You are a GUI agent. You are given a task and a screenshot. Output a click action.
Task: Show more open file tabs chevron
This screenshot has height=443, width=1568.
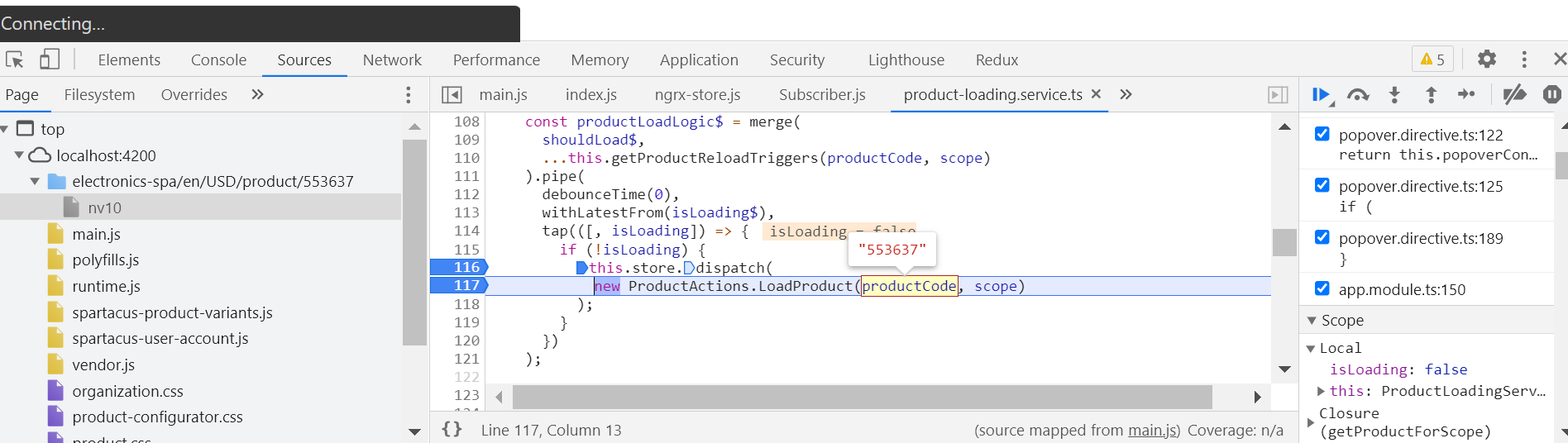tap(1126, 94)
